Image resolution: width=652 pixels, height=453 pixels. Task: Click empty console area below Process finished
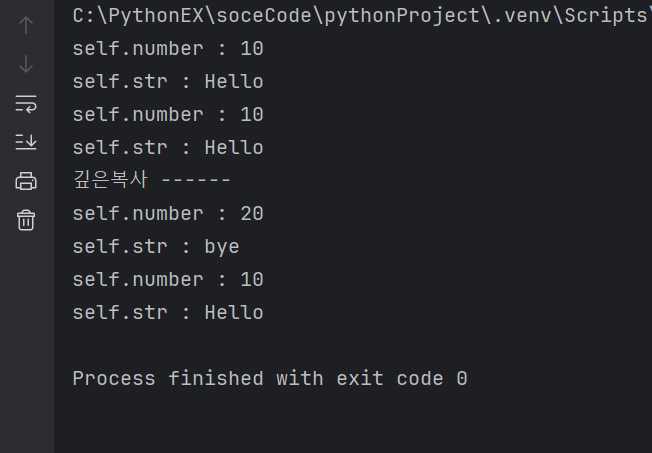[x=353, y=422]
